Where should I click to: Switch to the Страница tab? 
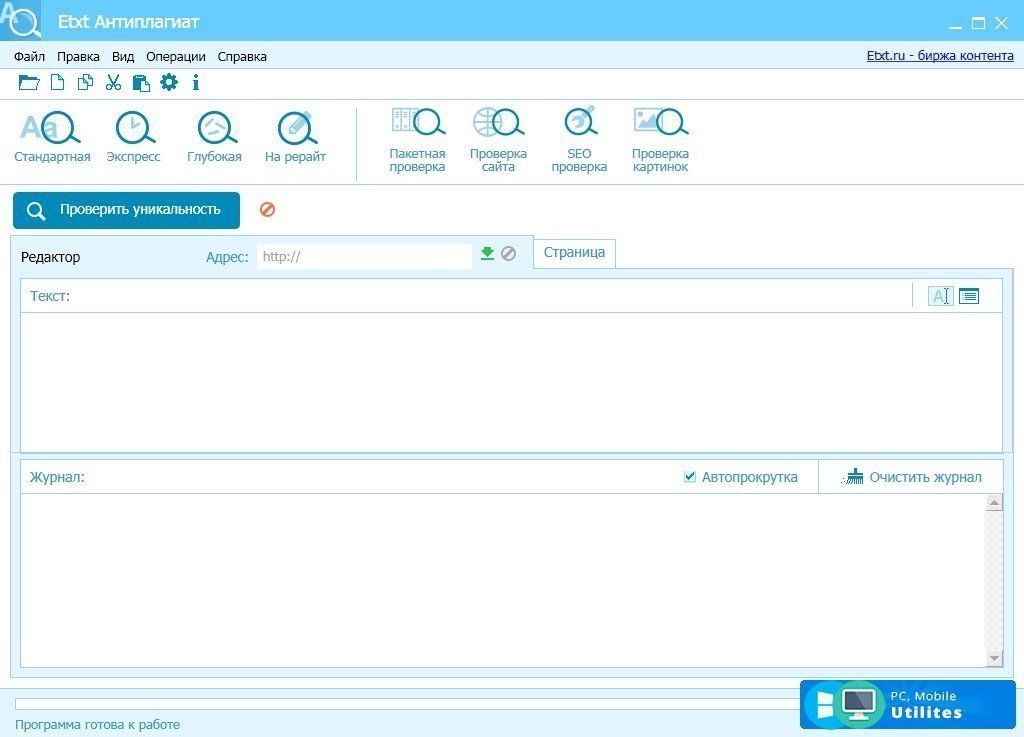[574, 253]
